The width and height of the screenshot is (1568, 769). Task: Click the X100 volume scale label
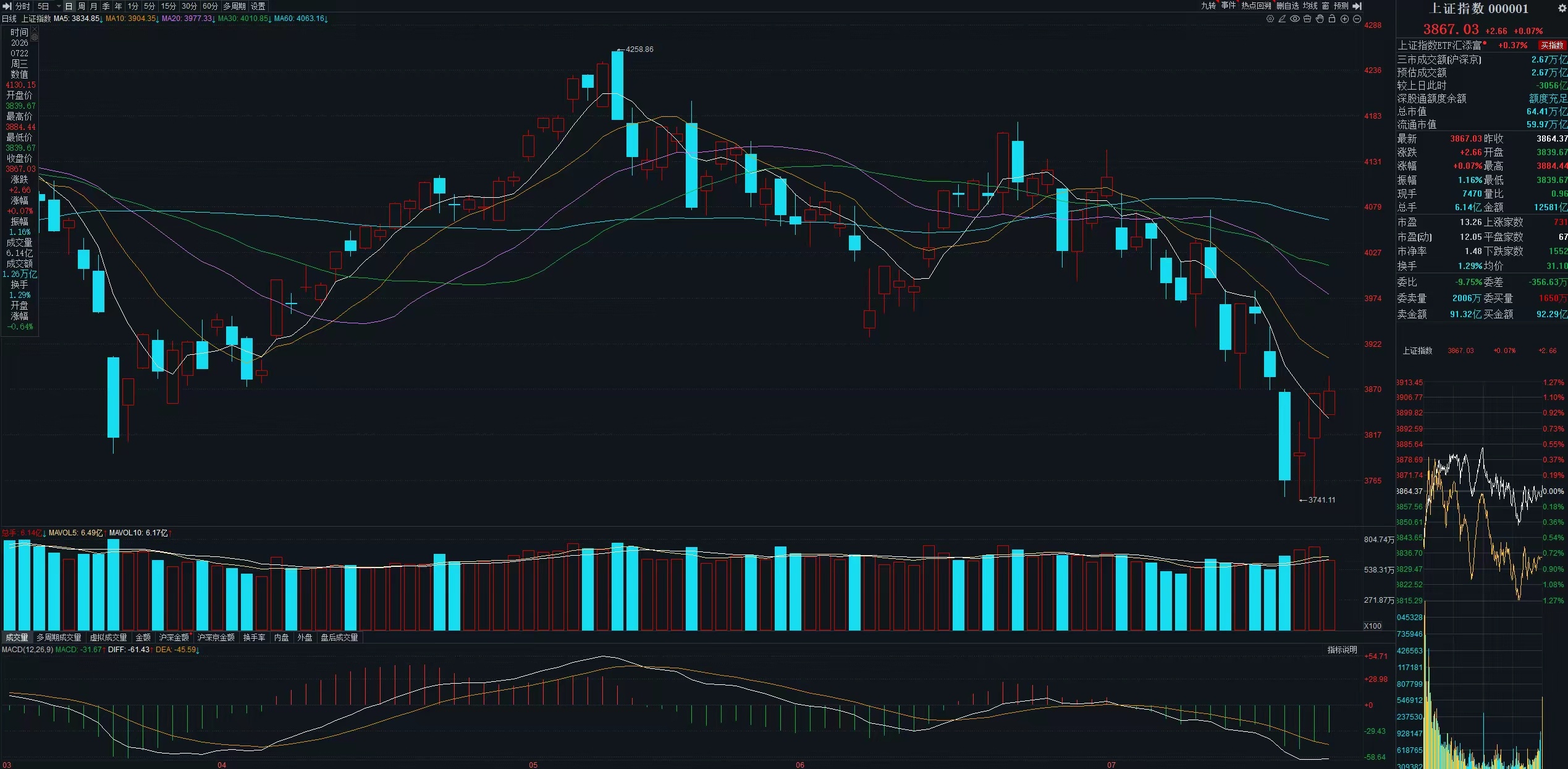[x=1372, y=626]
